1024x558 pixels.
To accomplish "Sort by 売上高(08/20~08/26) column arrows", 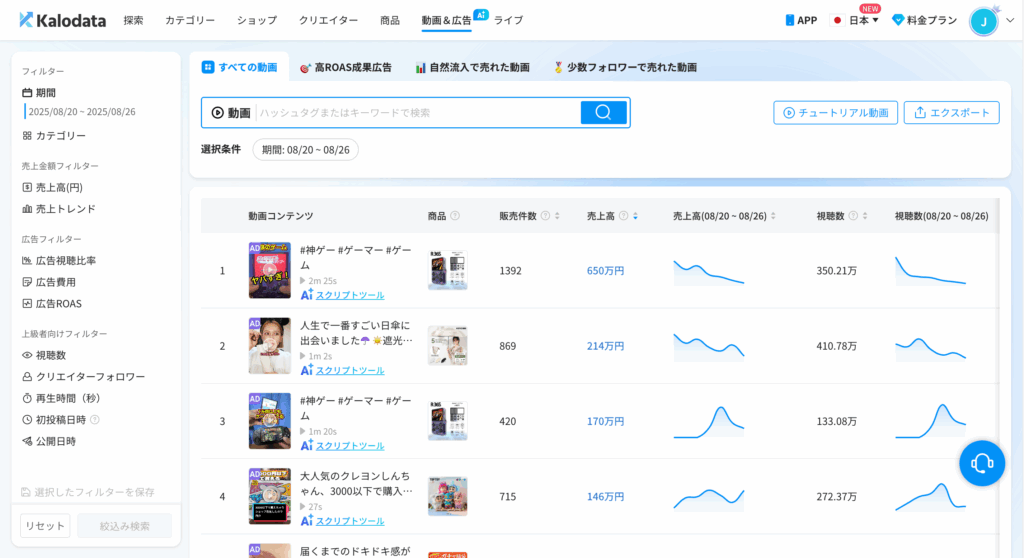I will click(x=773, y=216).
